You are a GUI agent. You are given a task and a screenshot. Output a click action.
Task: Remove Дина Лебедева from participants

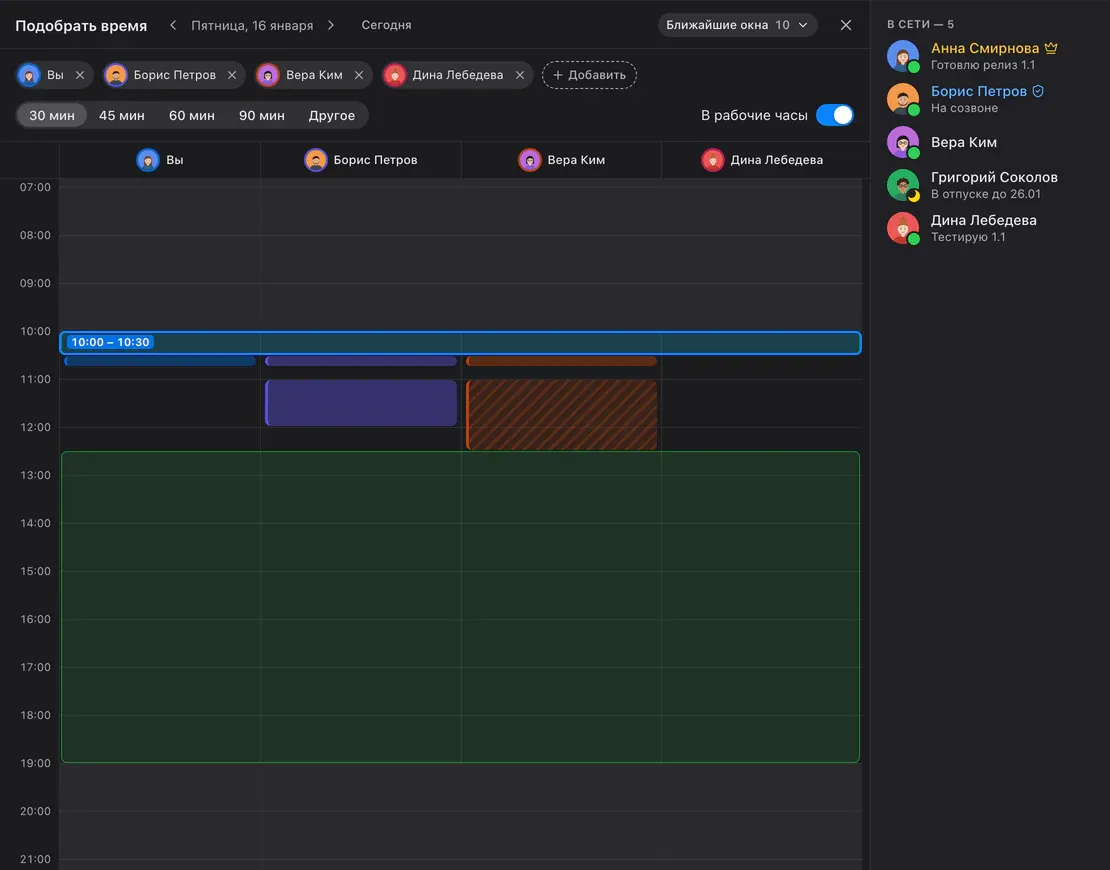pos(520,75)
